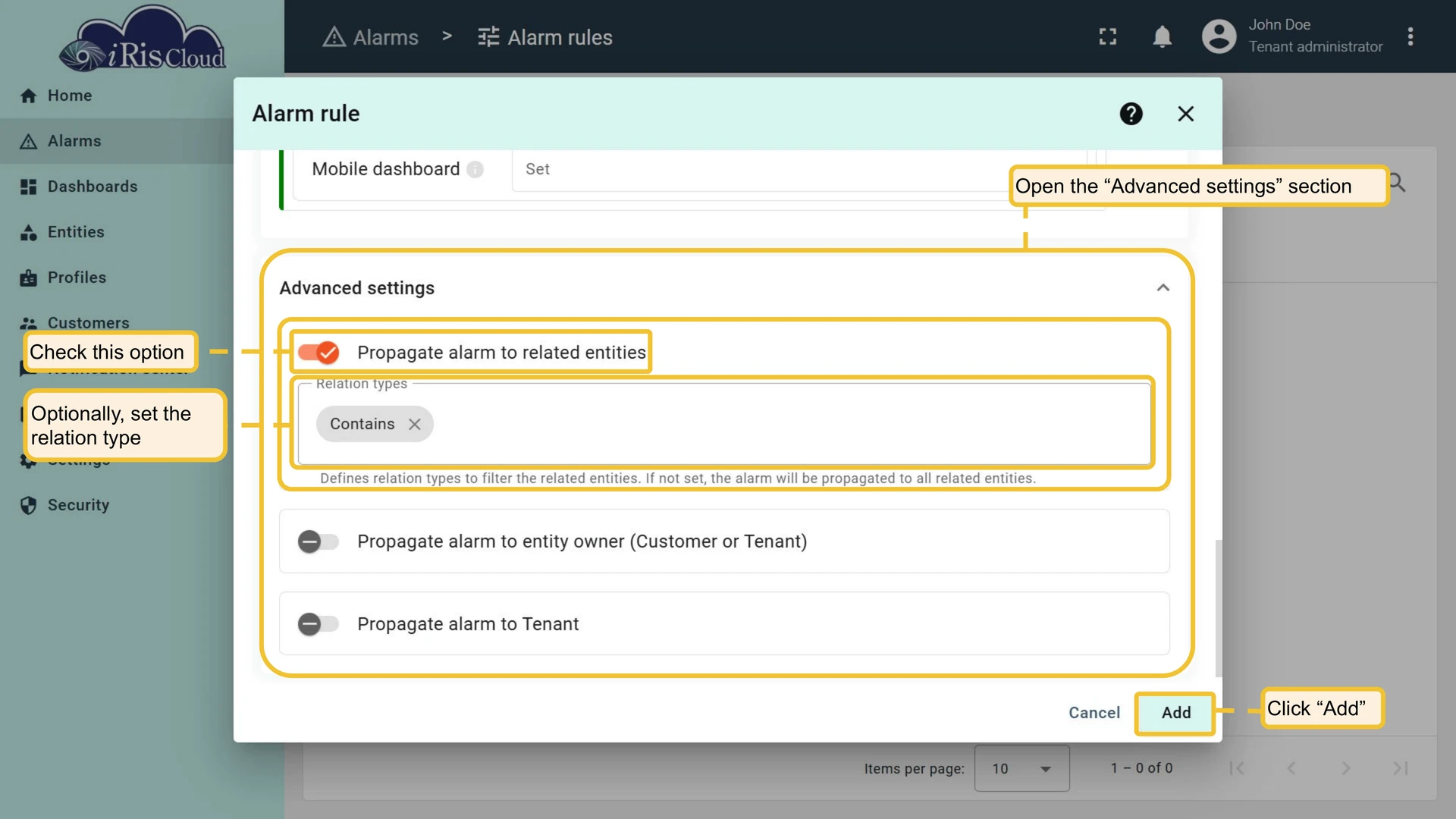Go to last page arrow

tap(1400, 768)
